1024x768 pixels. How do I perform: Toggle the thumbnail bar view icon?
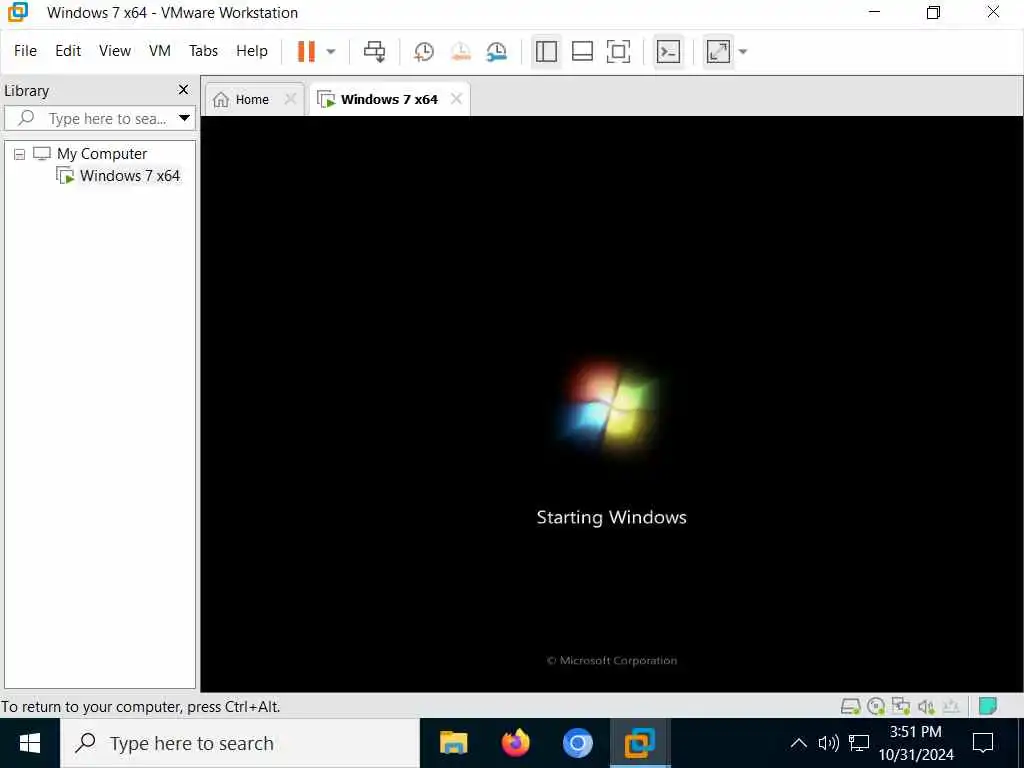pyautogui.click(x=582, y=52)
